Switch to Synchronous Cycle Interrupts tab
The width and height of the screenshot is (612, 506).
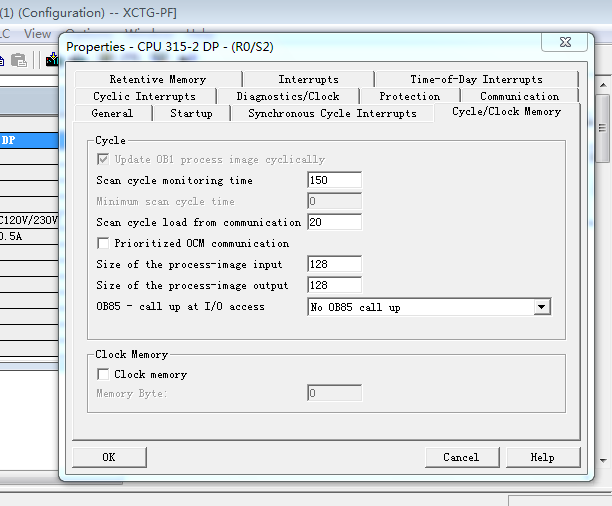click(x=333, y=113)
